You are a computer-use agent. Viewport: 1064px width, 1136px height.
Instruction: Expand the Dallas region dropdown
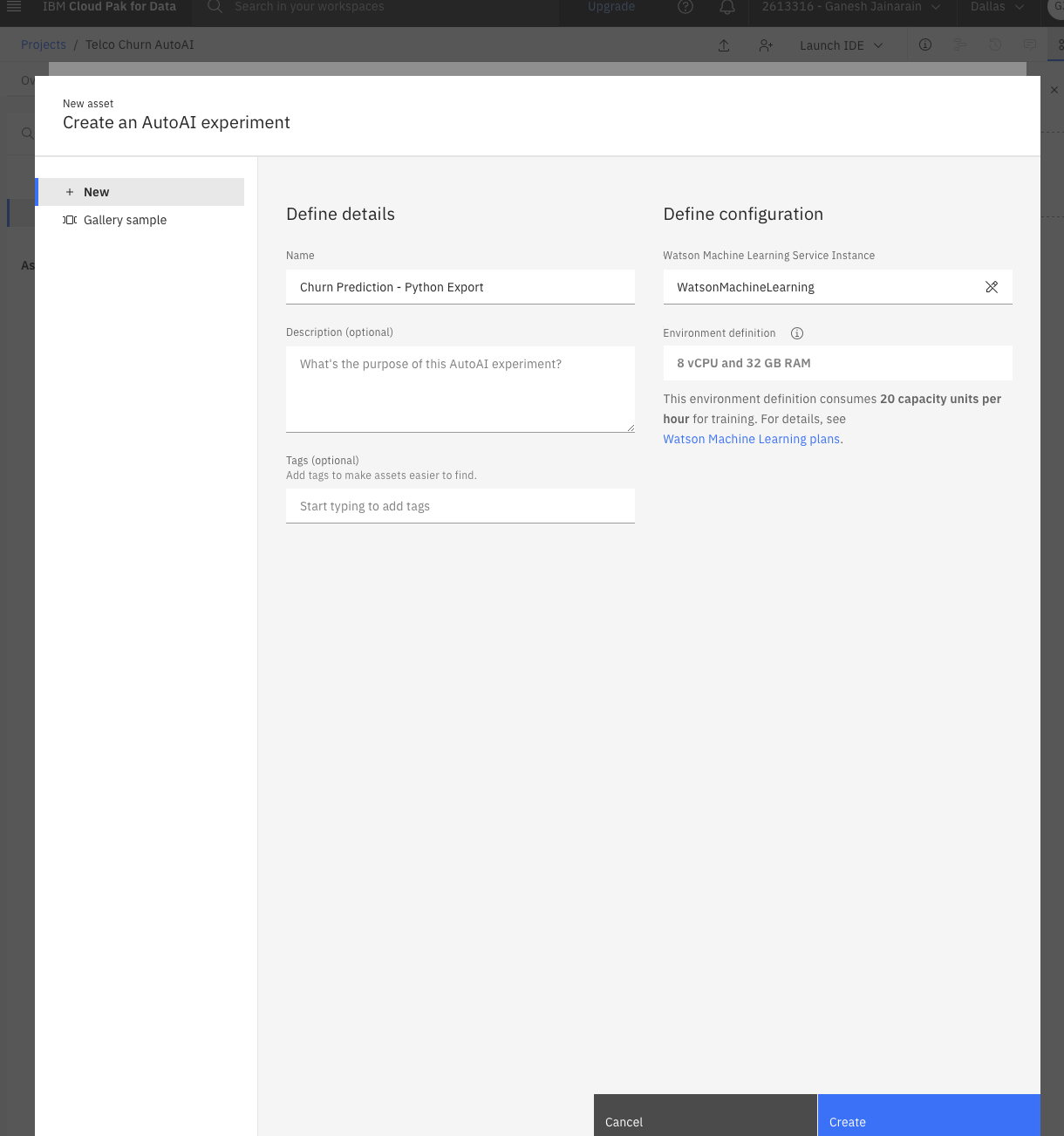coord(997,7)
